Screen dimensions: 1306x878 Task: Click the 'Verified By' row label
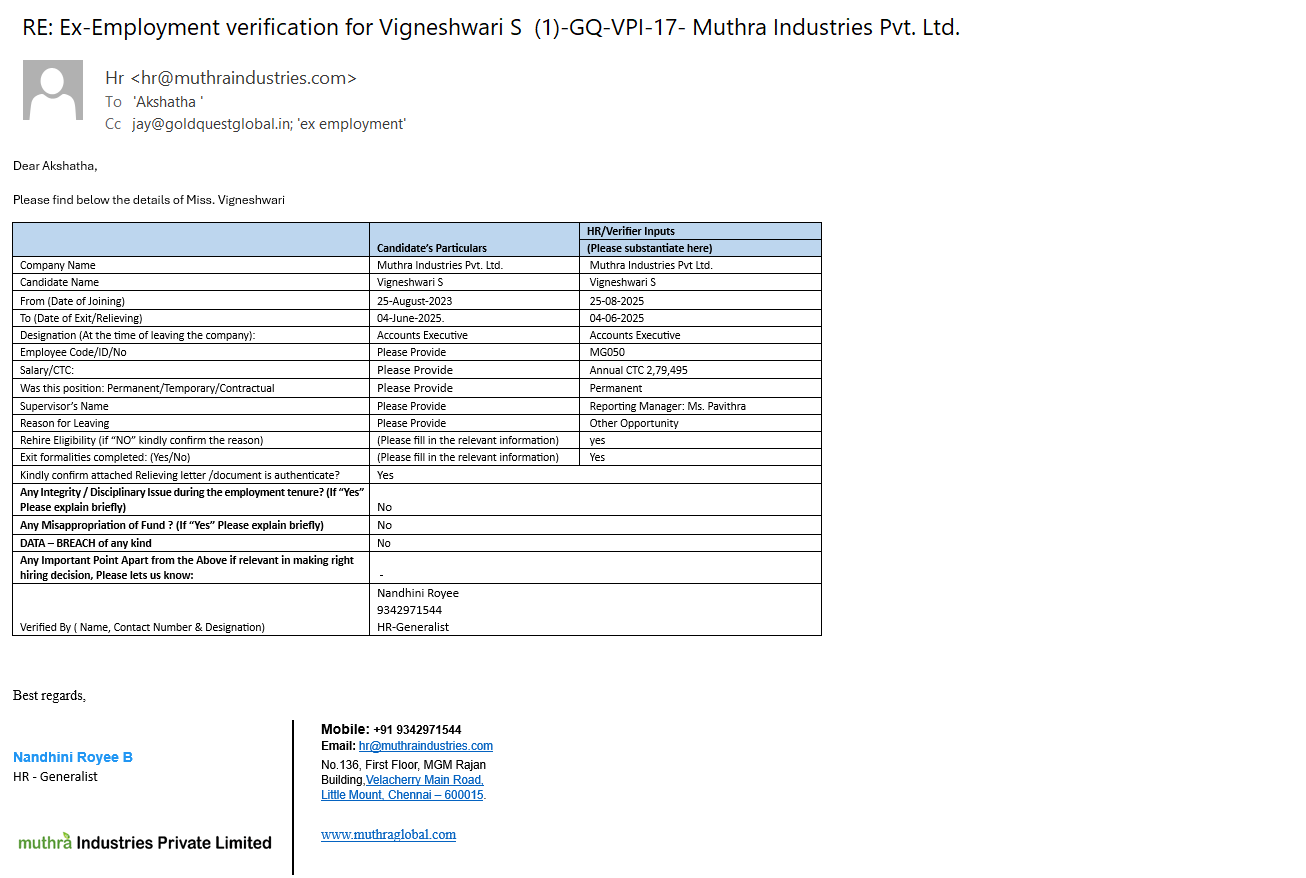click(143, 627)
